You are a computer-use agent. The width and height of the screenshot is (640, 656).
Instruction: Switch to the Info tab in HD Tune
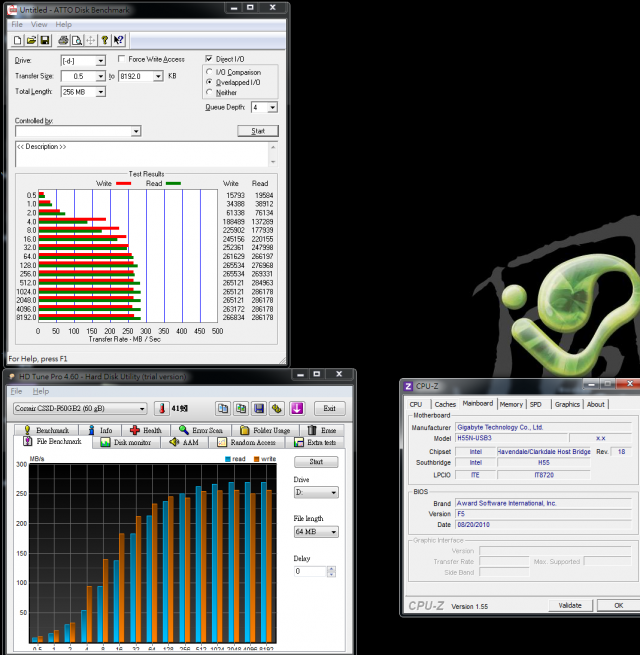click(x=100, y=430)
